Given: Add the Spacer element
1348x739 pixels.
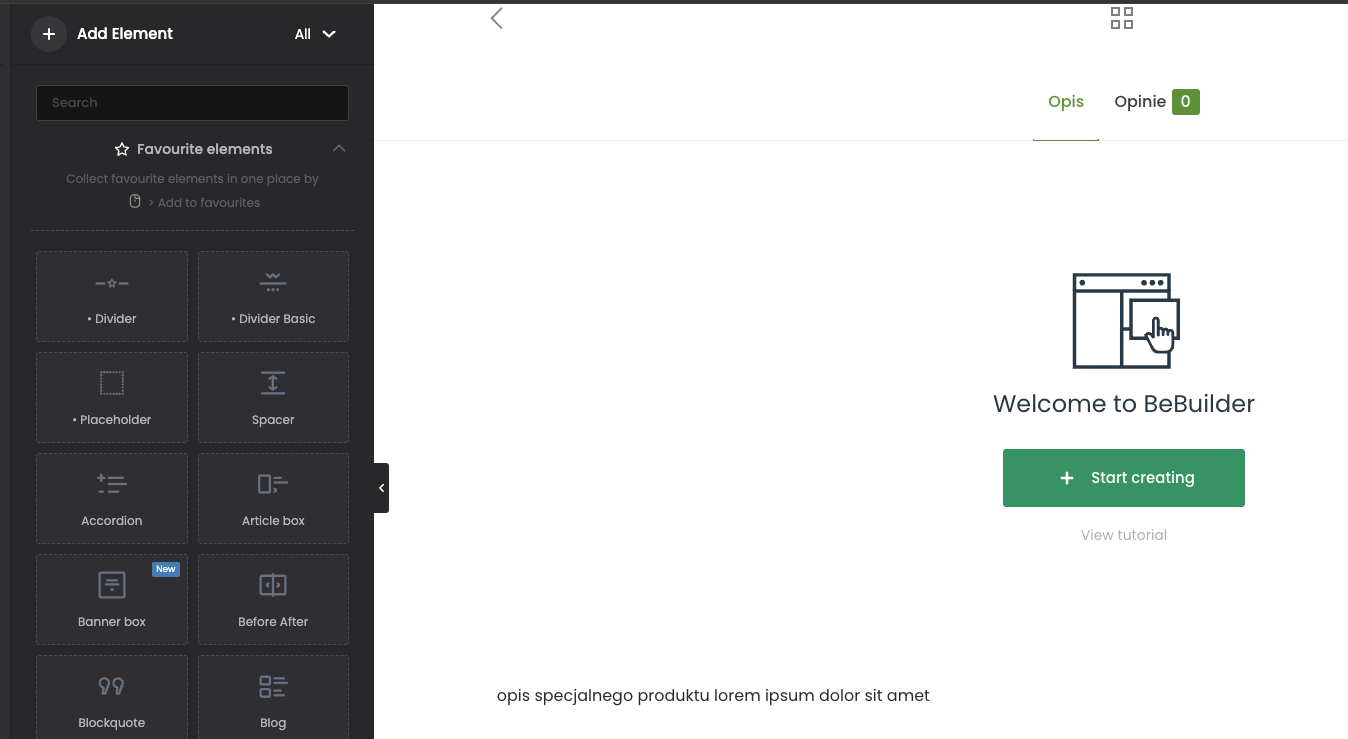Looking at the screenshot, I should 273,398.
